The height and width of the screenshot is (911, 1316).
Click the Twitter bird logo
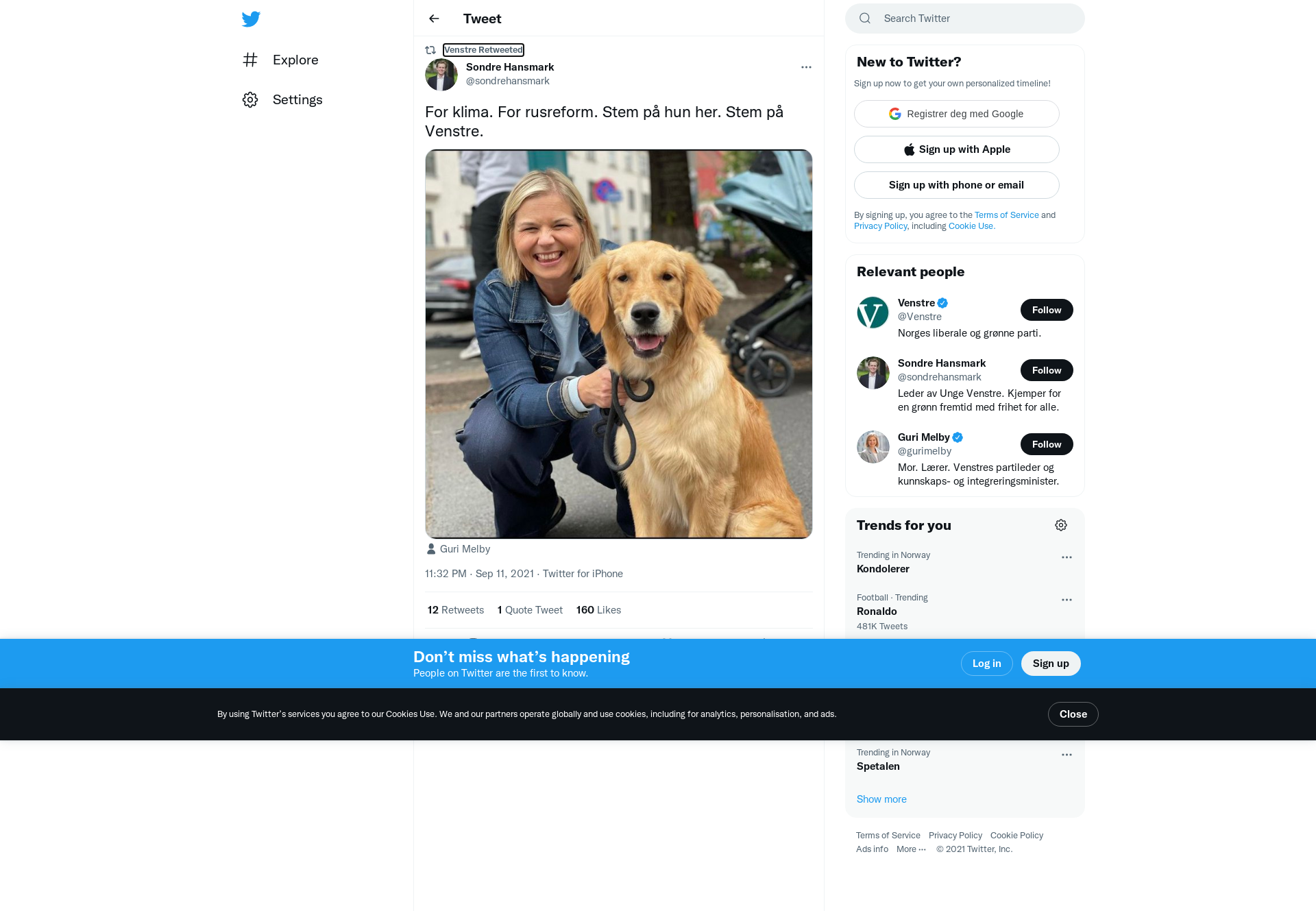pyautogui.click(x=251, y=19)
